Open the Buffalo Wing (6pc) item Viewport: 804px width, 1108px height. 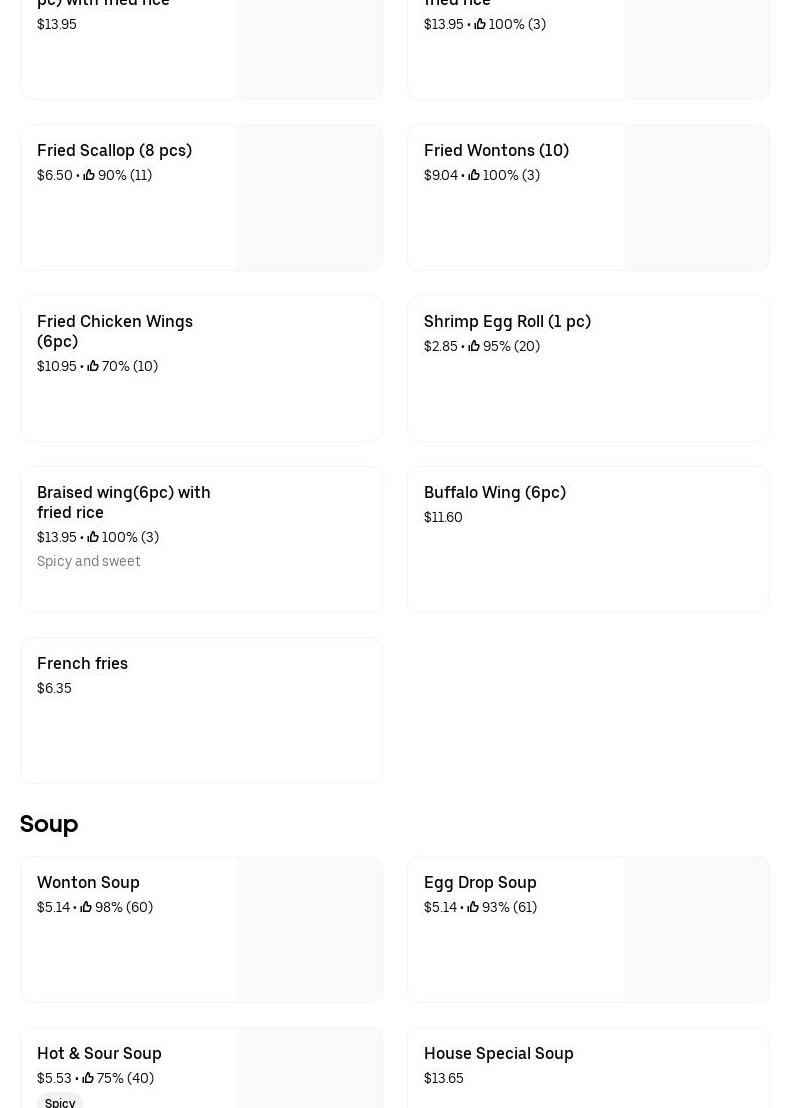[x=588, y=539]
